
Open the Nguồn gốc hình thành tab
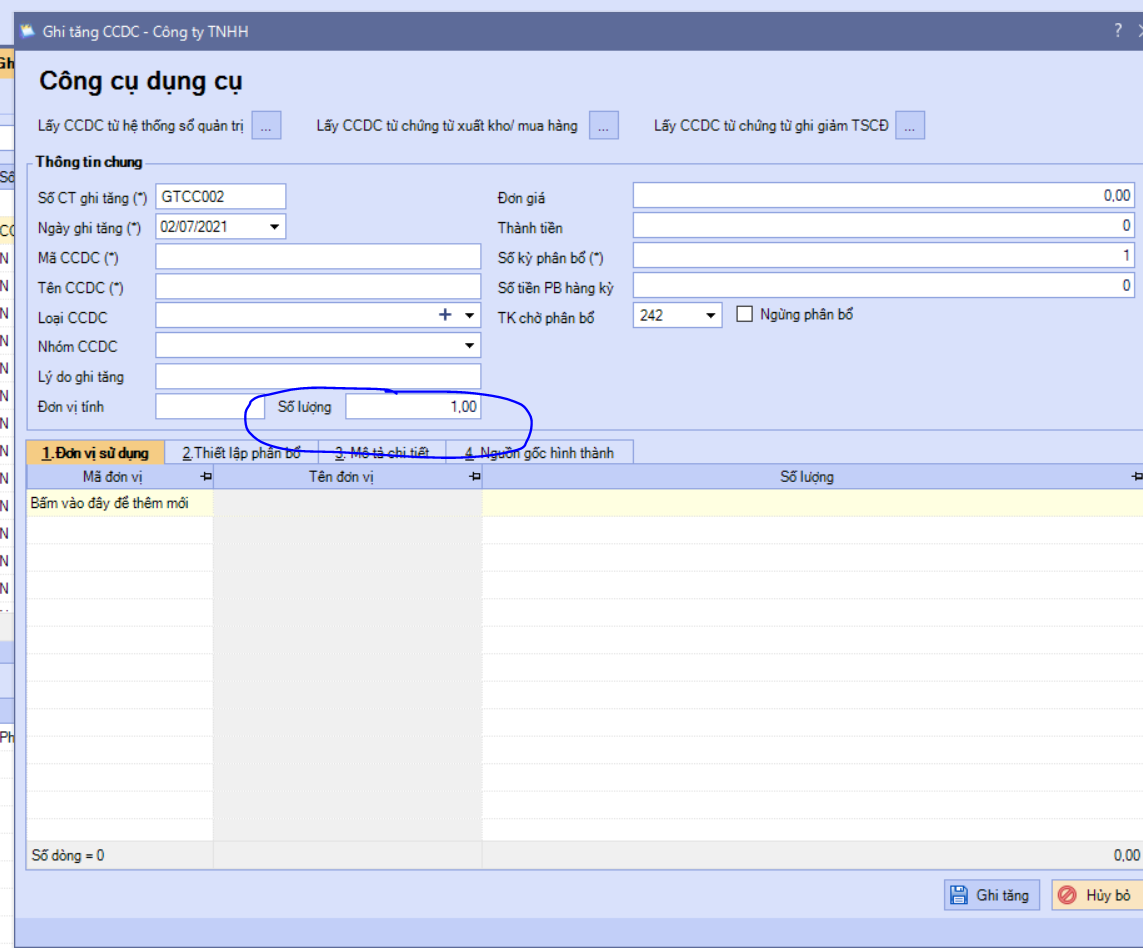click(539, 453)
